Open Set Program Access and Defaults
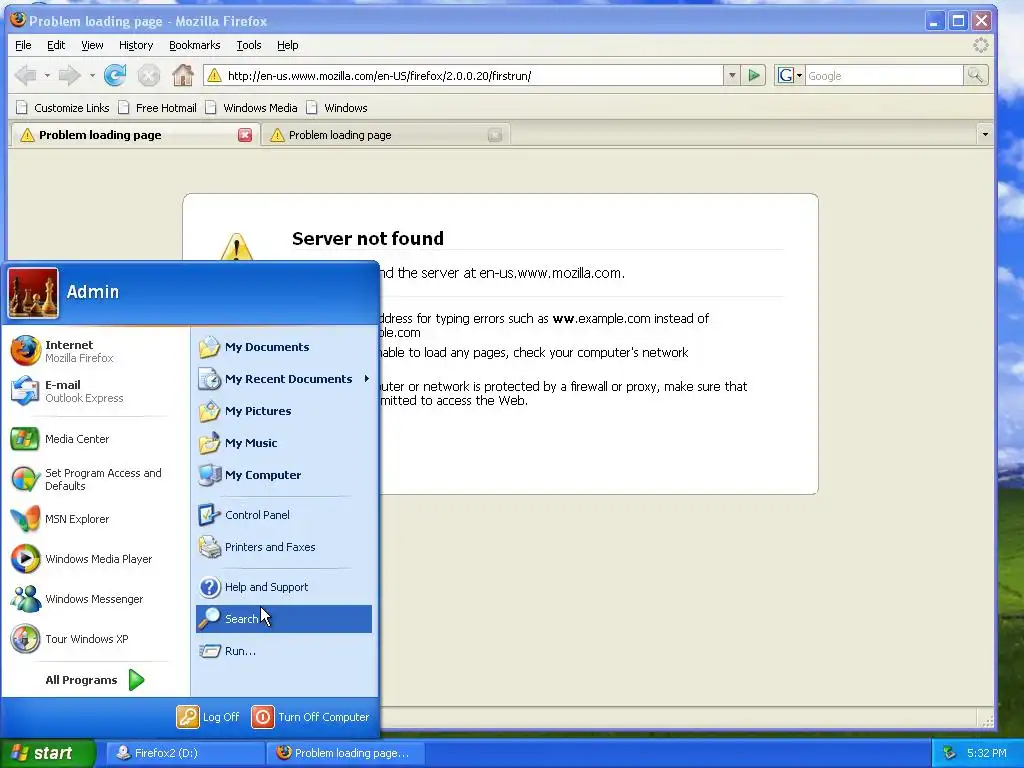The height and width of the screenshot is (768, 1024). (95, 479)
